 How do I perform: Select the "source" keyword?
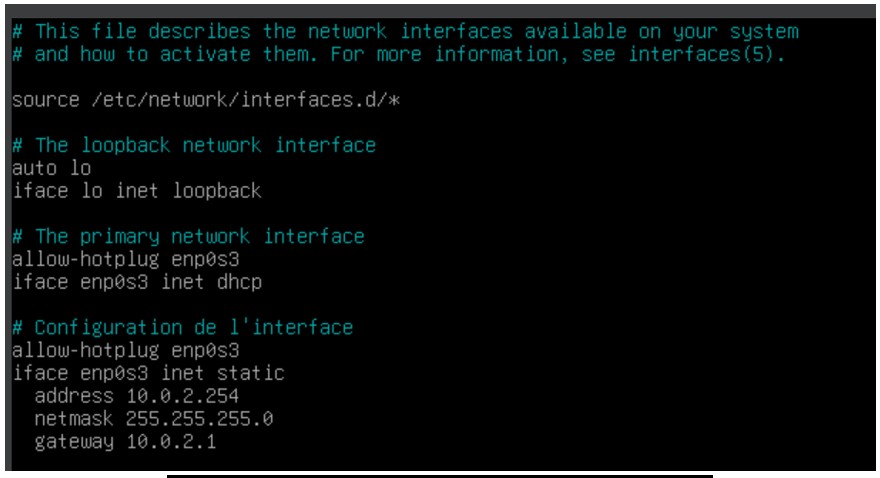(x=44, y=100)
